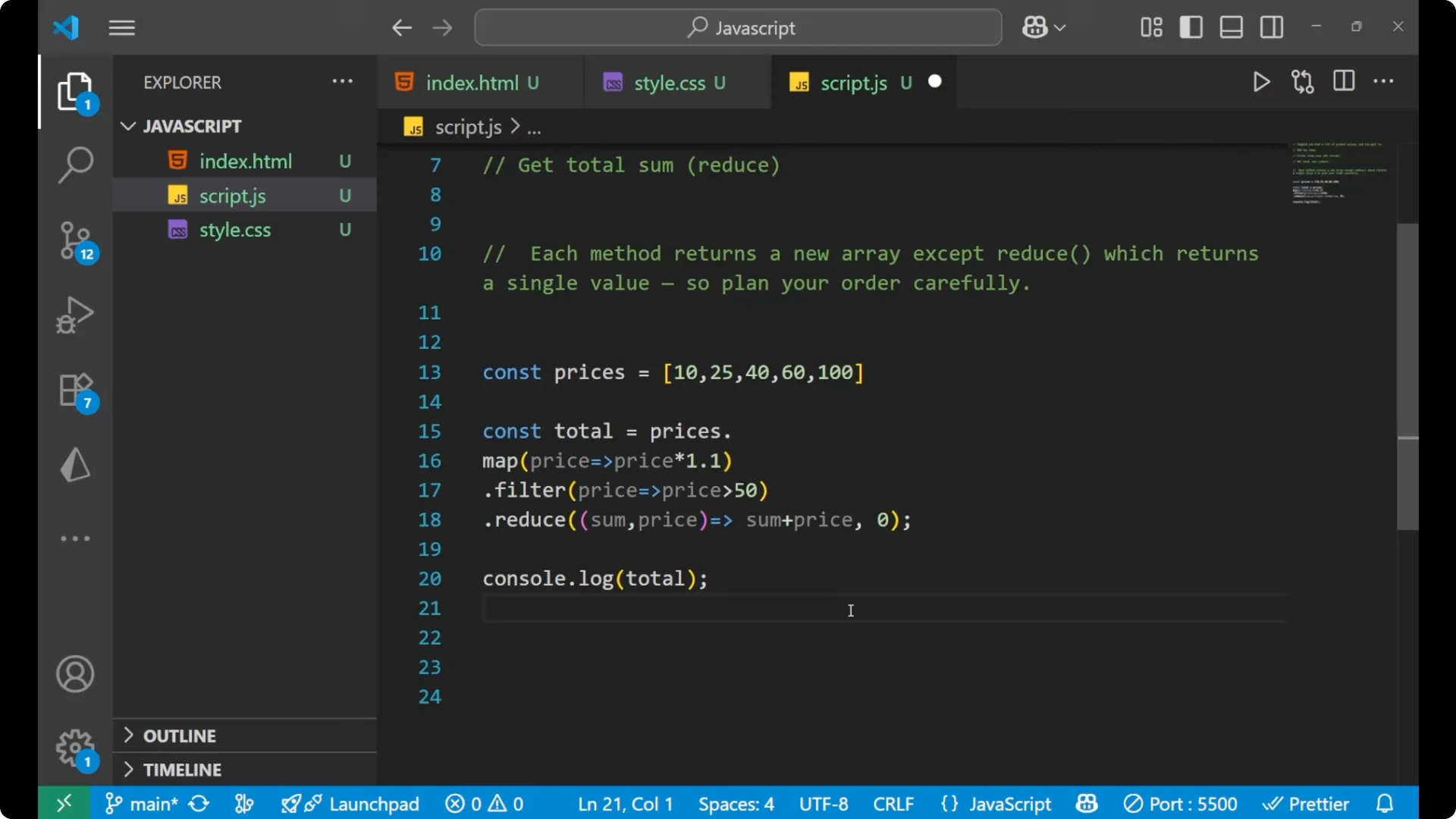This screenshot has height=819, width=1456.
Task: Toggle the Secondary Side Bar visibility
Action: [1271, 27]
